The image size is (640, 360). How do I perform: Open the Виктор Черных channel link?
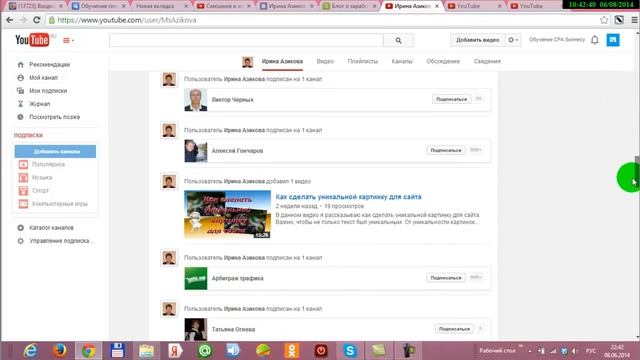coord(232,100)
